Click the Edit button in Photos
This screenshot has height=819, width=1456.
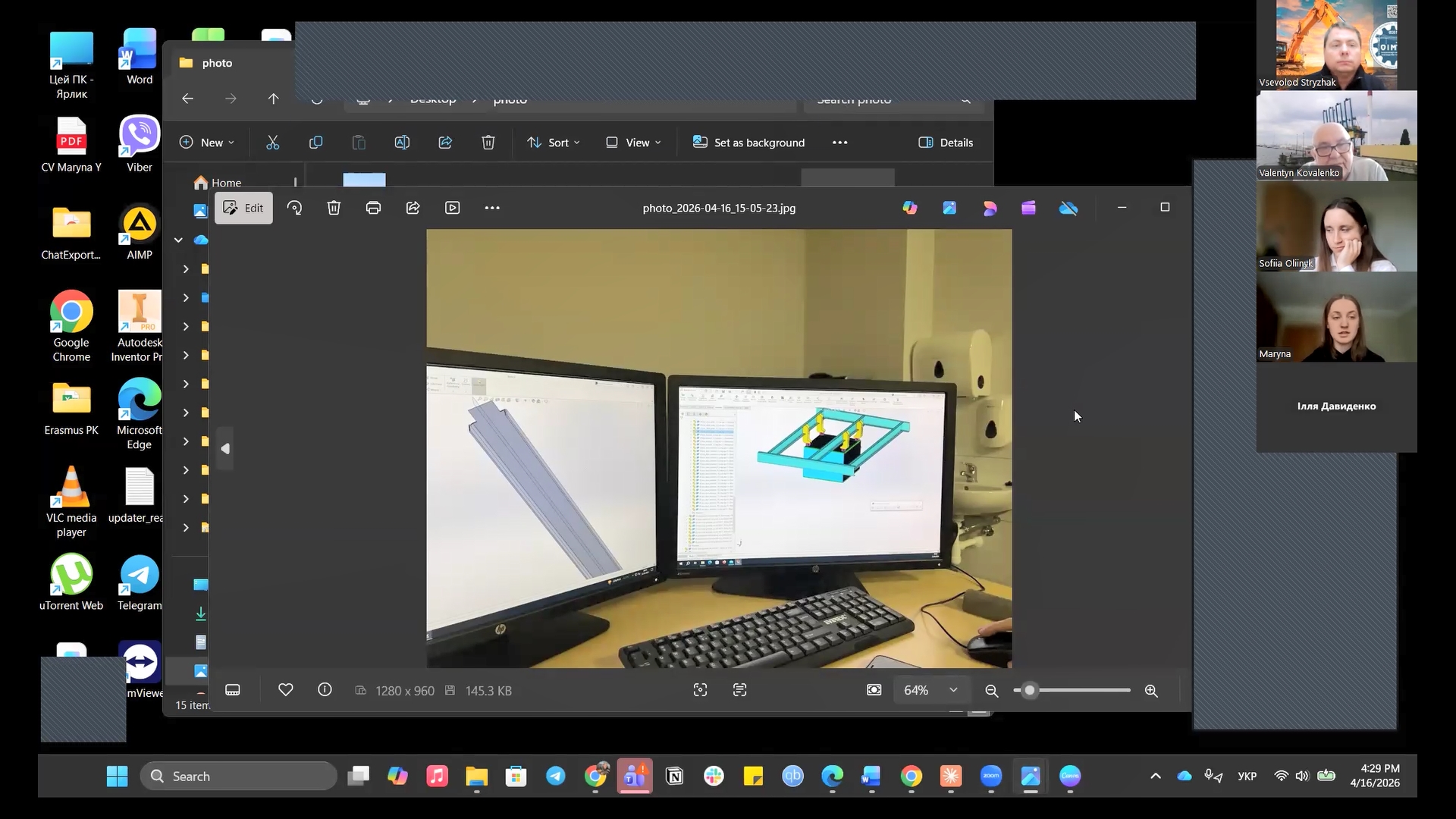point(243,208)
